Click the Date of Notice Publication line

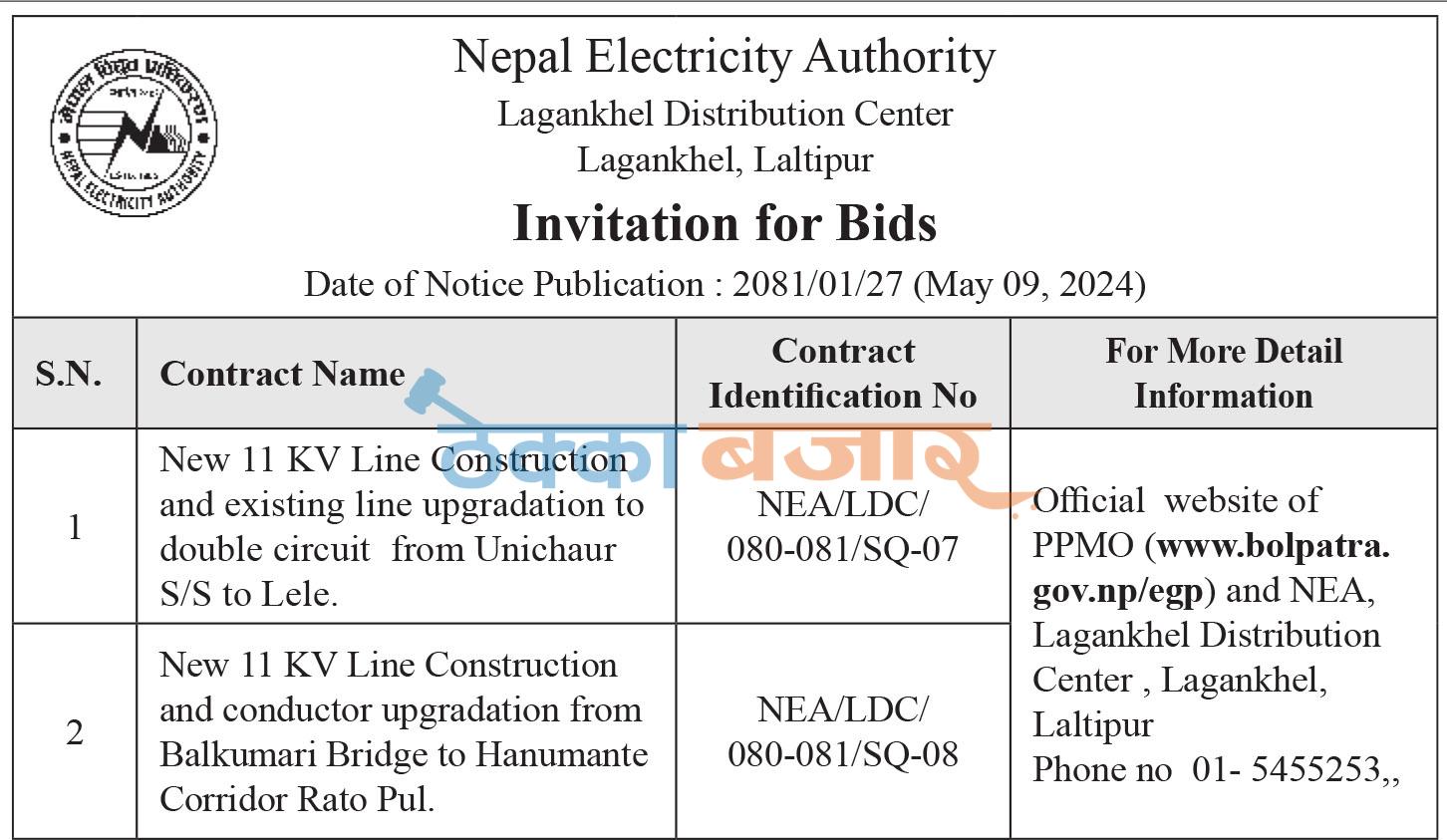[x=724, y=284]
